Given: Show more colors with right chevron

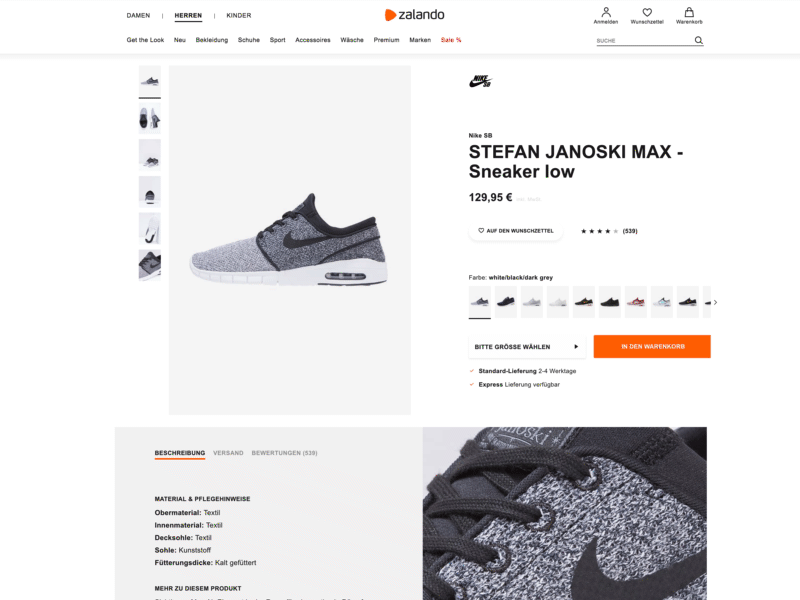Looking at the screenshot, I should (715, 303).
